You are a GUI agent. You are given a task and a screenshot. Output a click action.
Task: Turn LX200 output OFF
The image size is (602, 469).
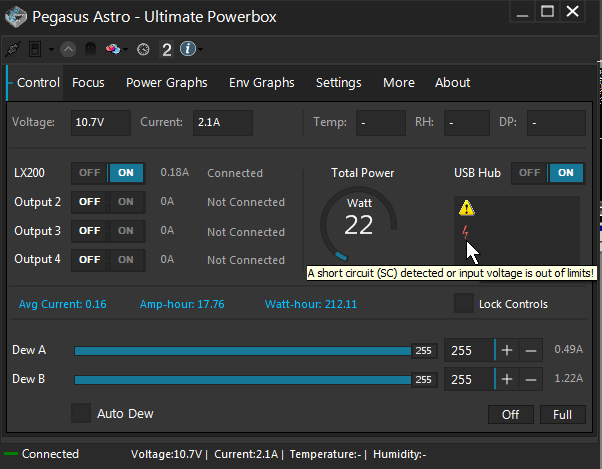click(90, 173)
